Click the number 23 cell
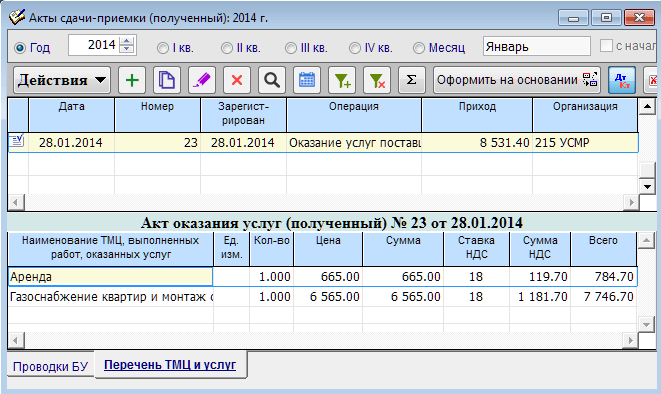The image size is (661, 394). (x=157, y=143)
